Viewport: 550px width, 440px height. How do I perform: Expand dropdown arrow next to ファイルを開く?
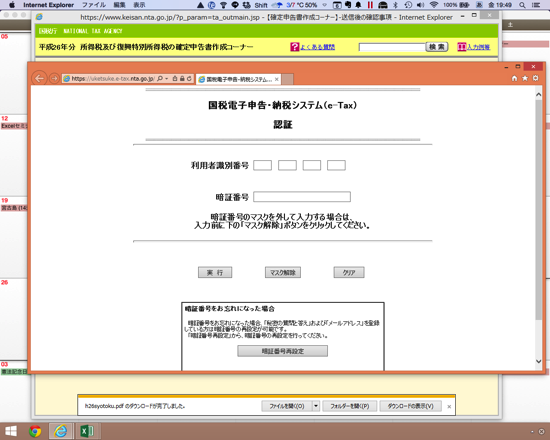click(x=316, y=406)
